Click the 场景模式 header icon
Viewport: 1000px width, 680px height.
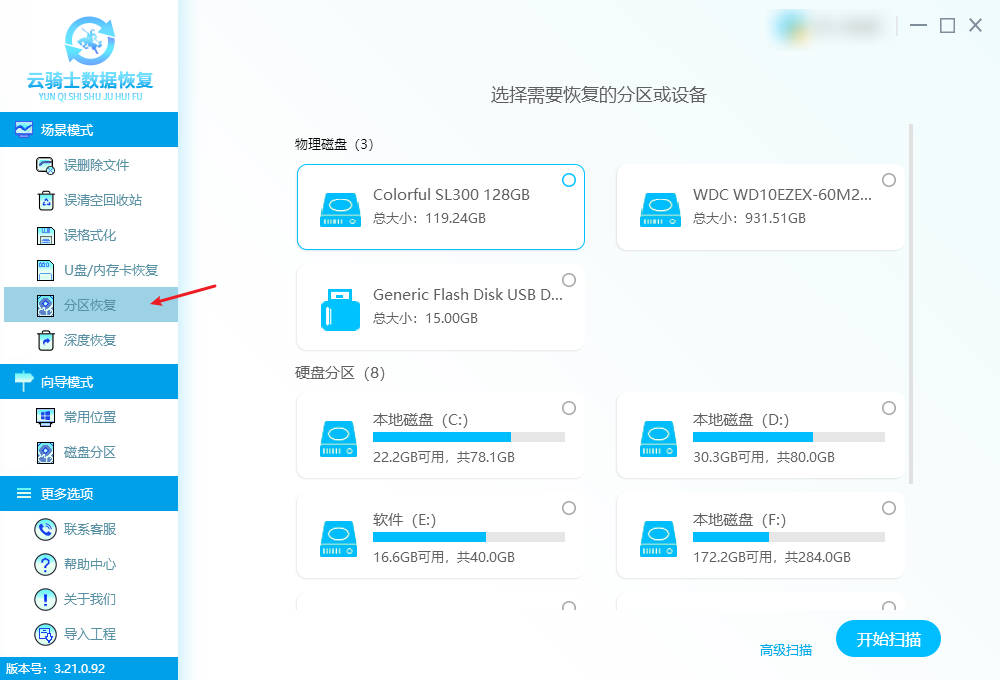[24, 129]
